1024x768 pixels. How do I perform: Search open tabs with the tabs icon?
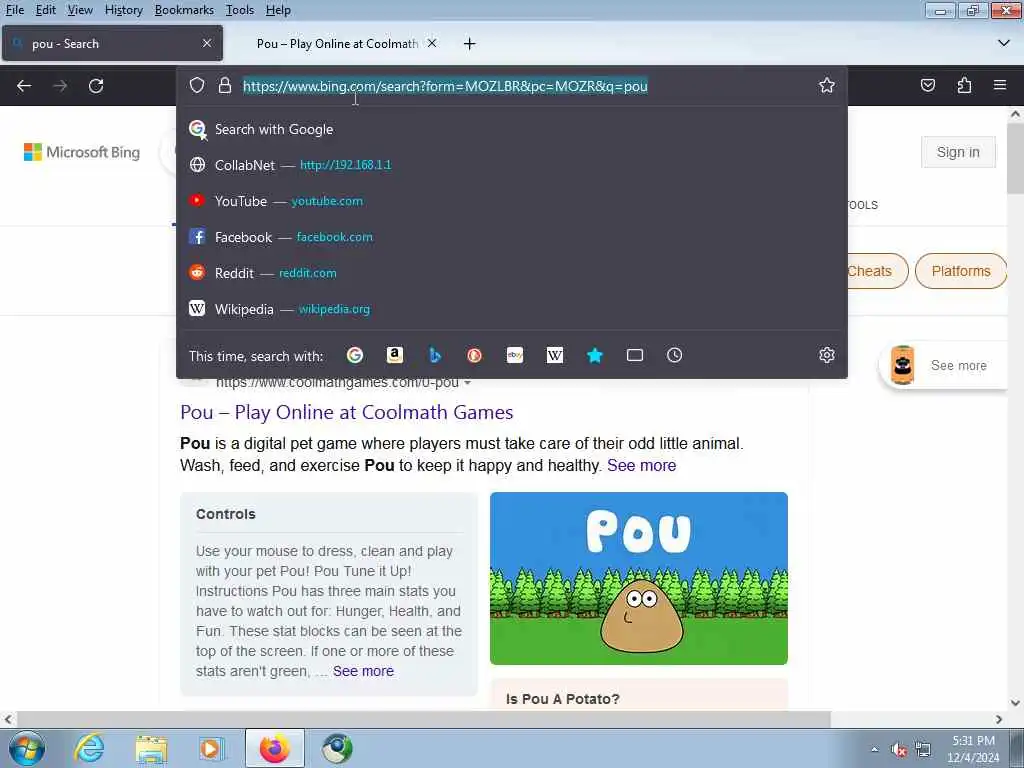click(x=635, y=355)
